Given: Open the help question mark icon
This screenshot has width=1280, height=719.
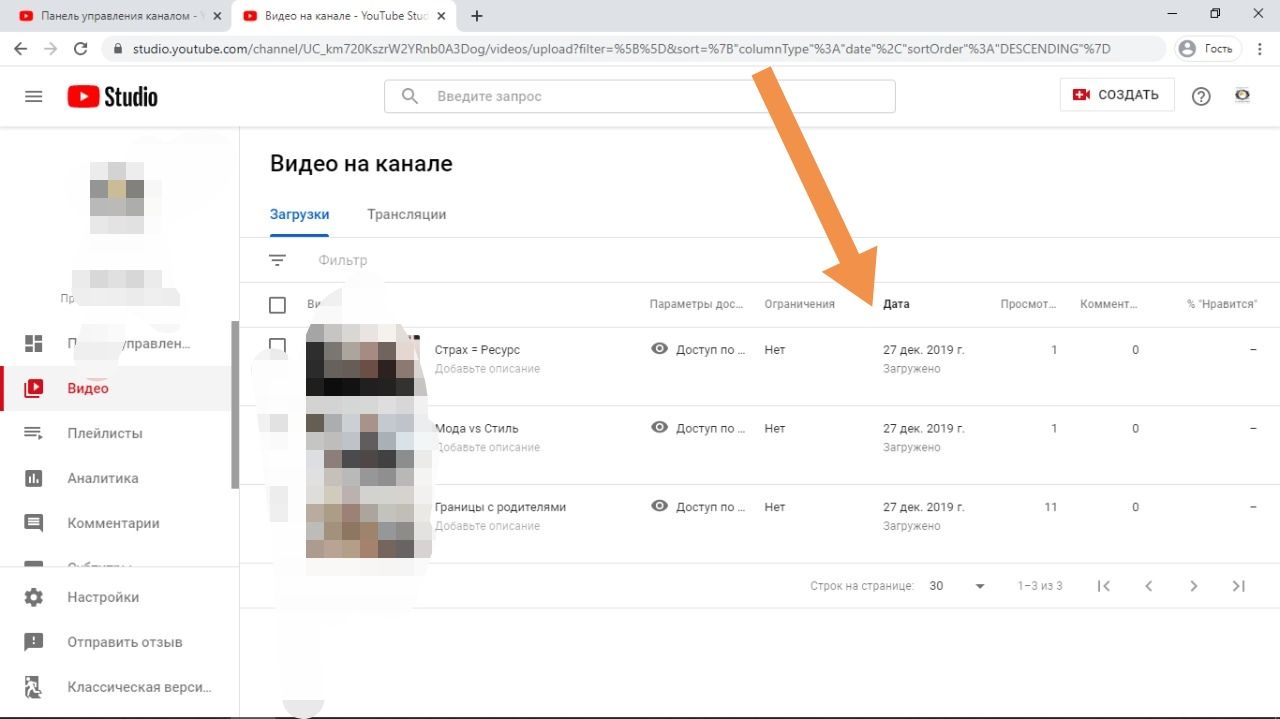Looking at the screenshot, I should pyautogui.click(x=1201, y=96).
